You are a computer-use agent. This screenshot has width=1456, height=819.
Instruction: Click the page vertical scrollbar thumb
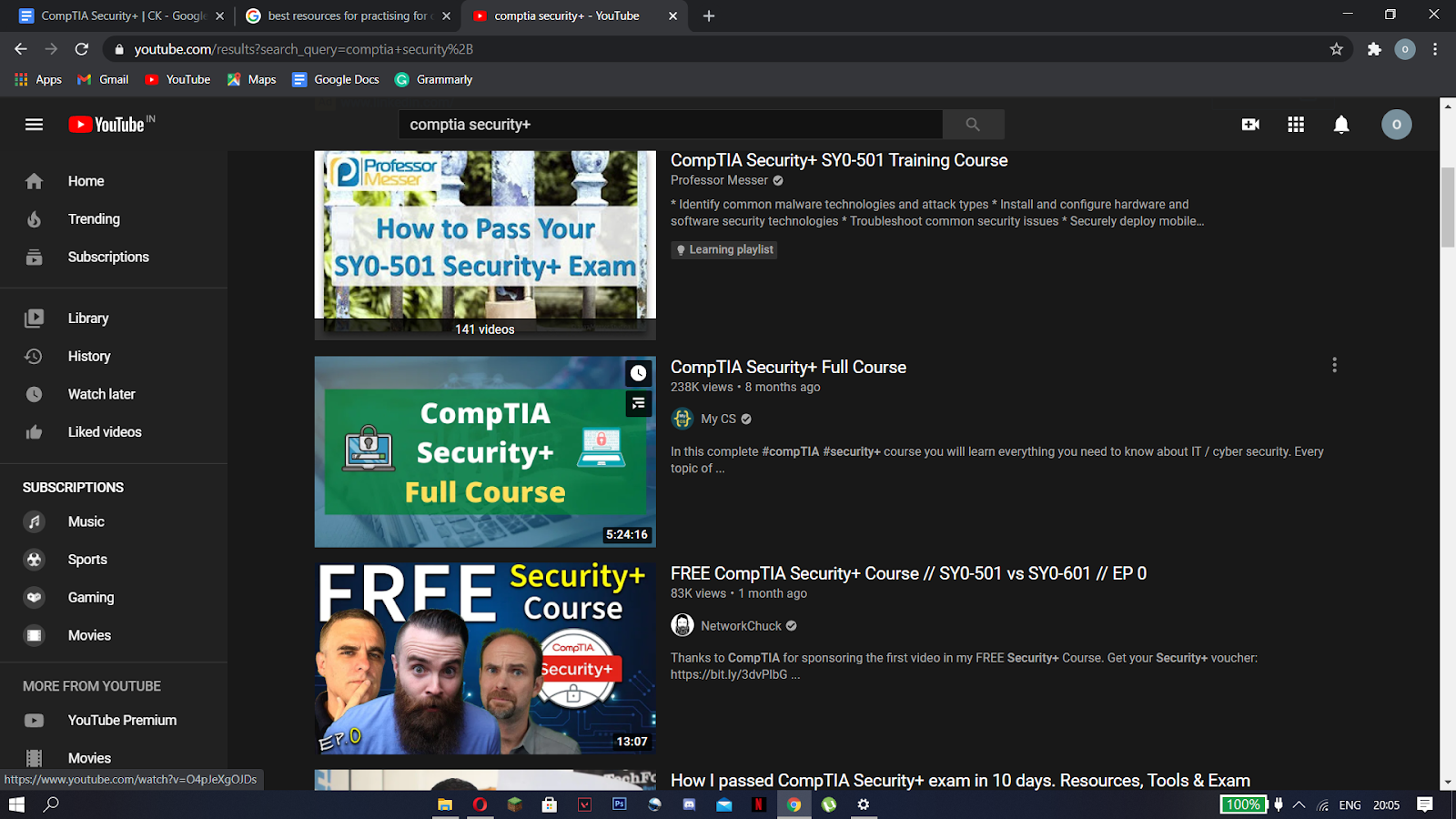click(x=1448, y=207)
